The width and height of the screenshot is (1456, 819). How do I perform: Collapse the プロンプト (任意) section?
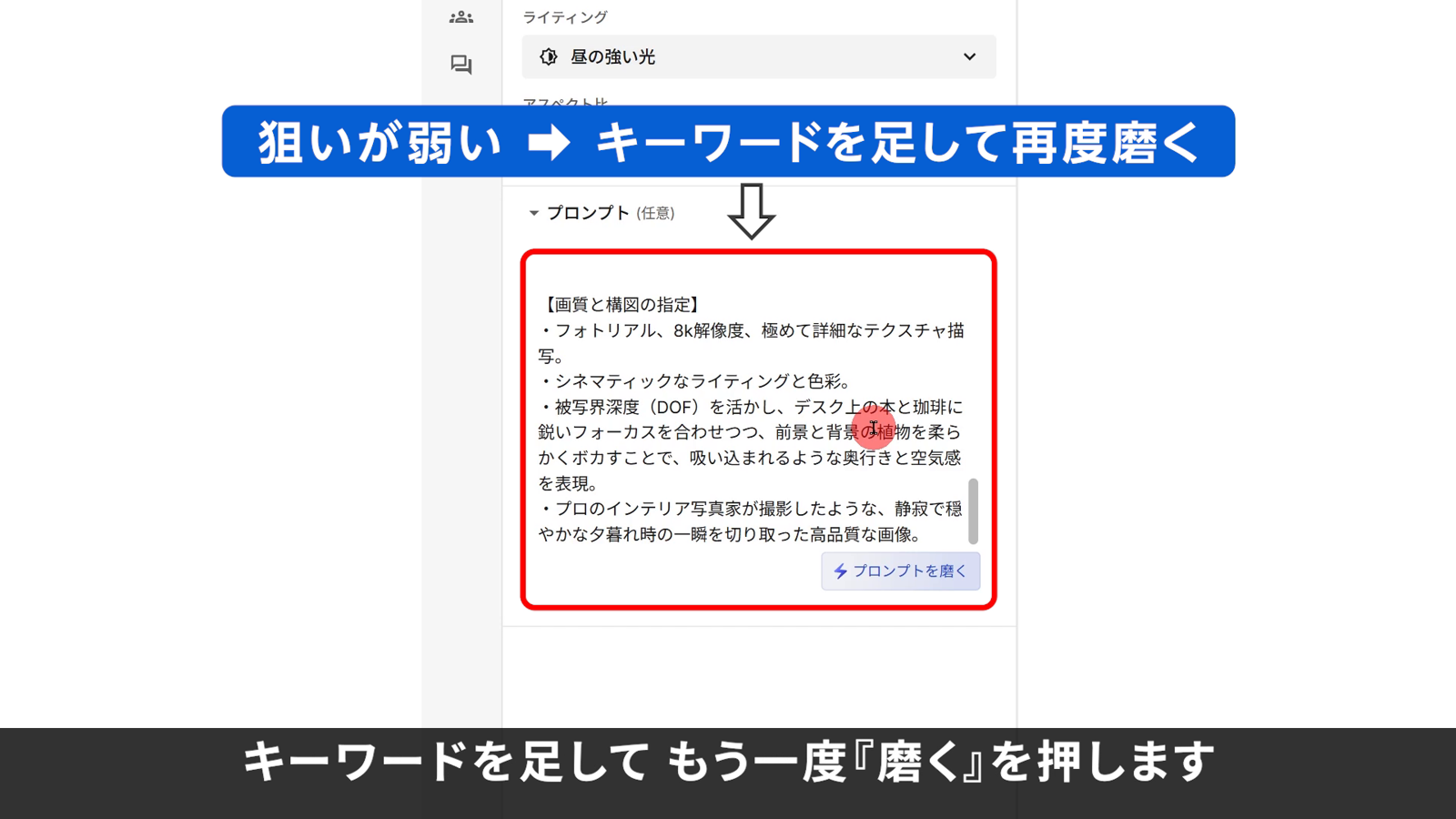pyautogui.click(x=534, y=213)
